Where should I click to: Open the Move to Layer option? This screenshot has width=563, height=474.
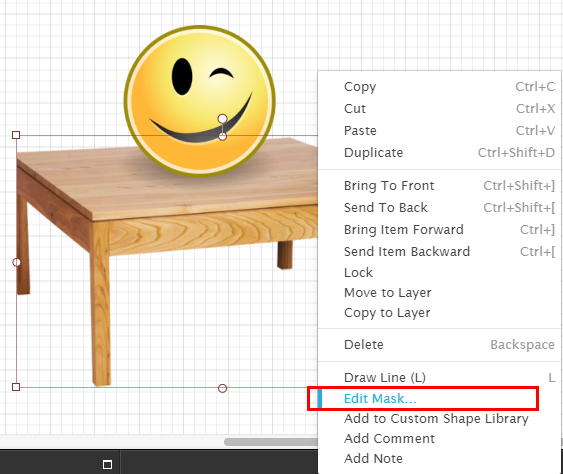point(439,293)
